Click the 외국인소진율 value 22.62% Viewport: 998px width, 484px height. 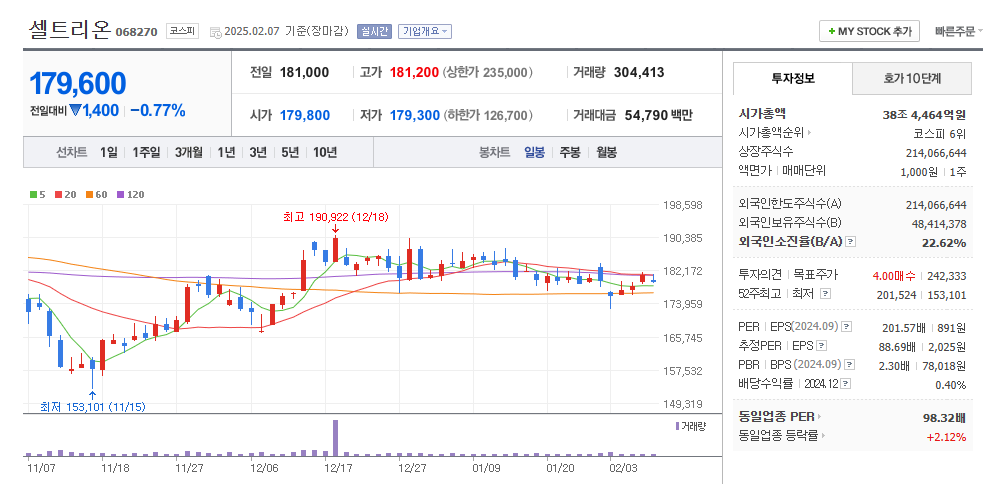pos(944,243)
